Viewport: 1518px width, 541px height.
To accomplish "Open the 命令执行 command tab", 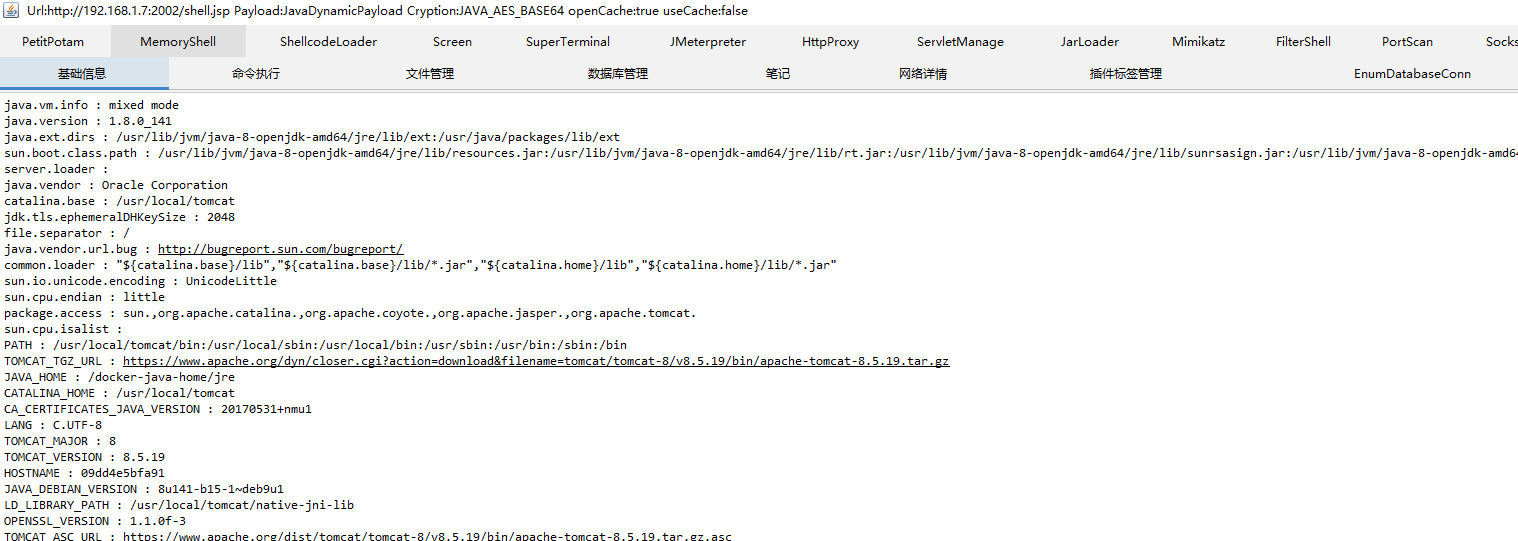I will [x=256, y=74].
